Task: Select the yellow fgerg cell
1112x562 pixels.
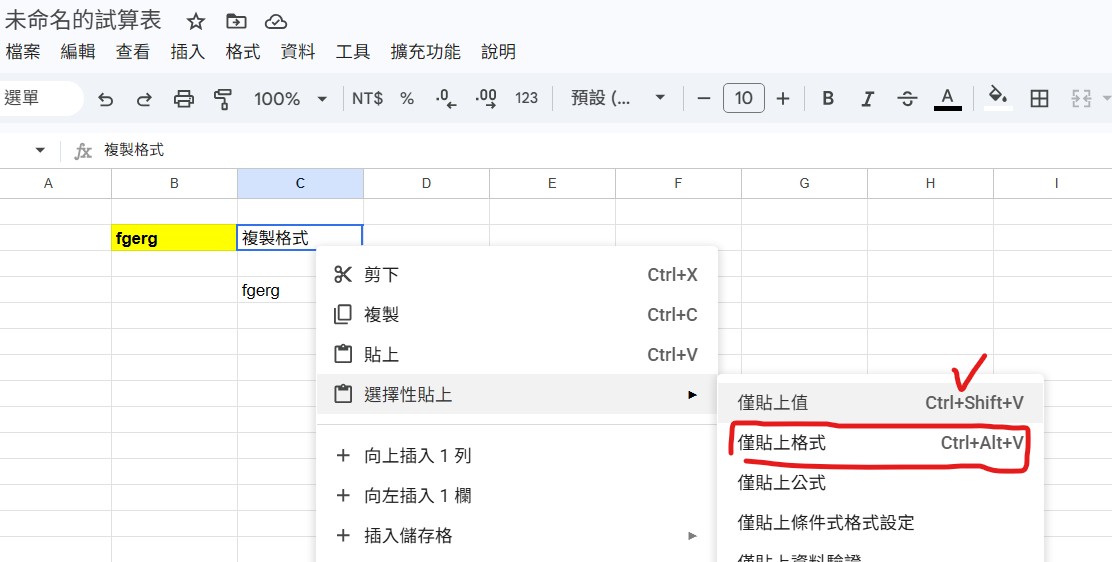Action: (x=174, y=238)
